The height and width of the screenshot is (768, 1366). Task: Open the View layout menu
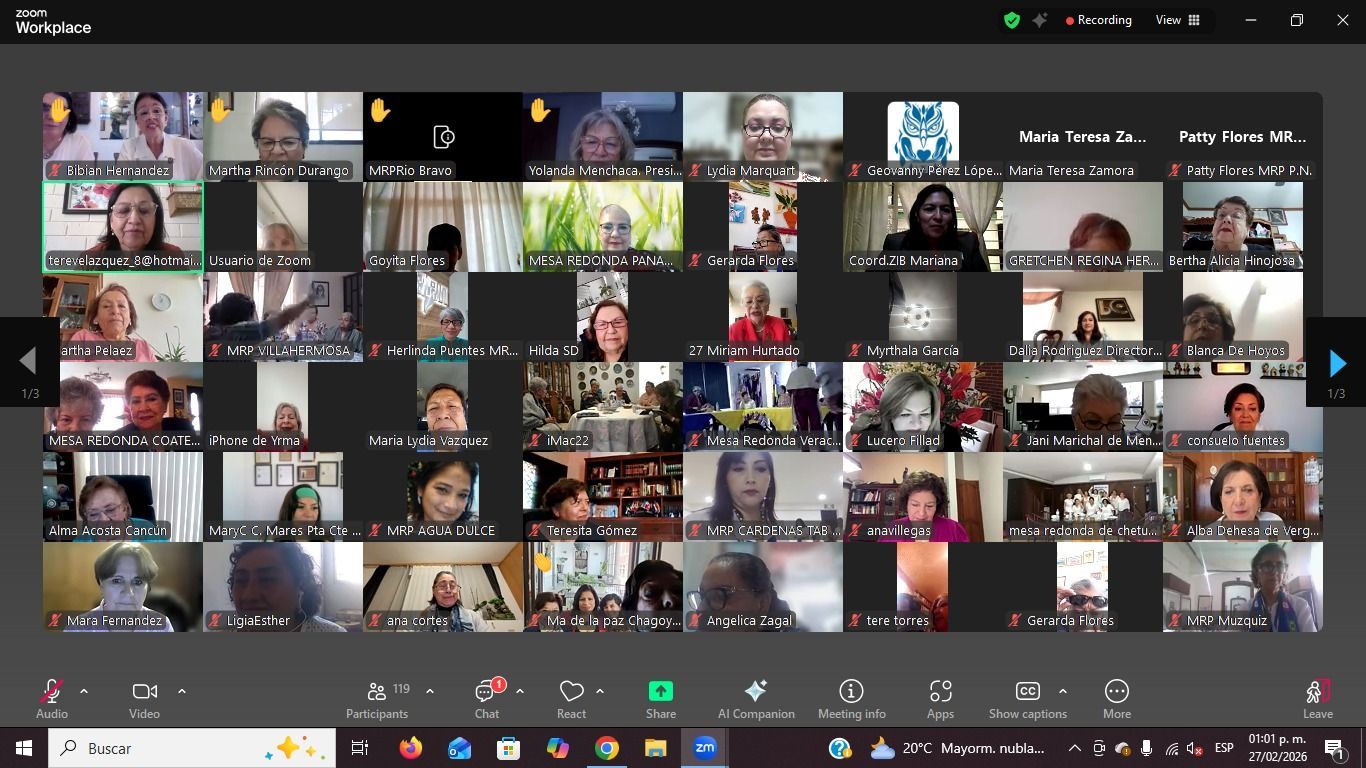point(1178,20)
